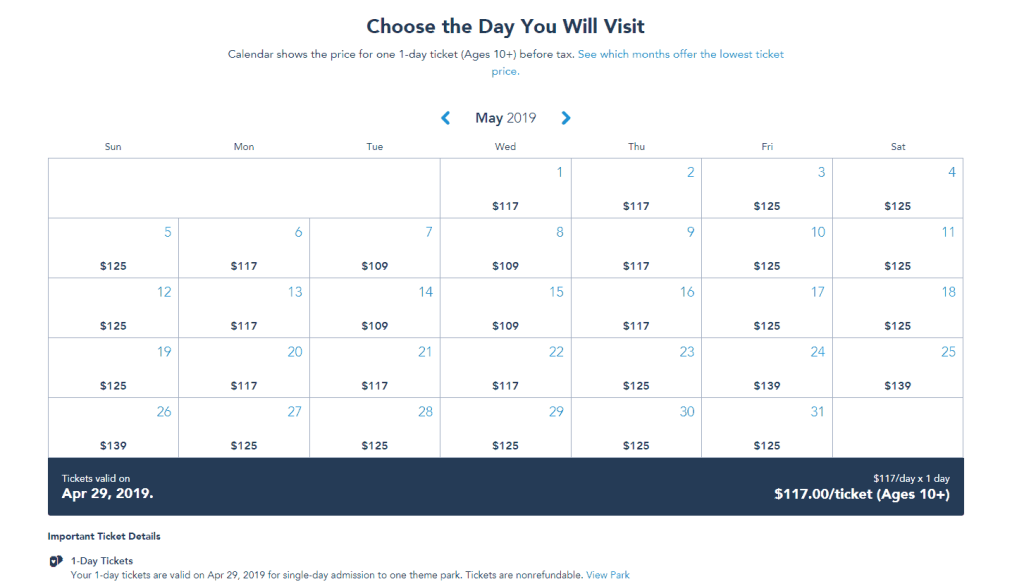Select Sunday May 26 at $139
1024x584 pixels.
click(x=113, y=428)
